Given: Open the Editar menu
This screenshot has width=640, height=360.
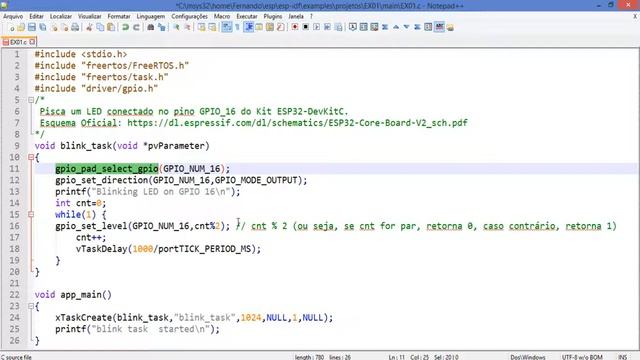Looking at the screenshot, I should point(36,16).
